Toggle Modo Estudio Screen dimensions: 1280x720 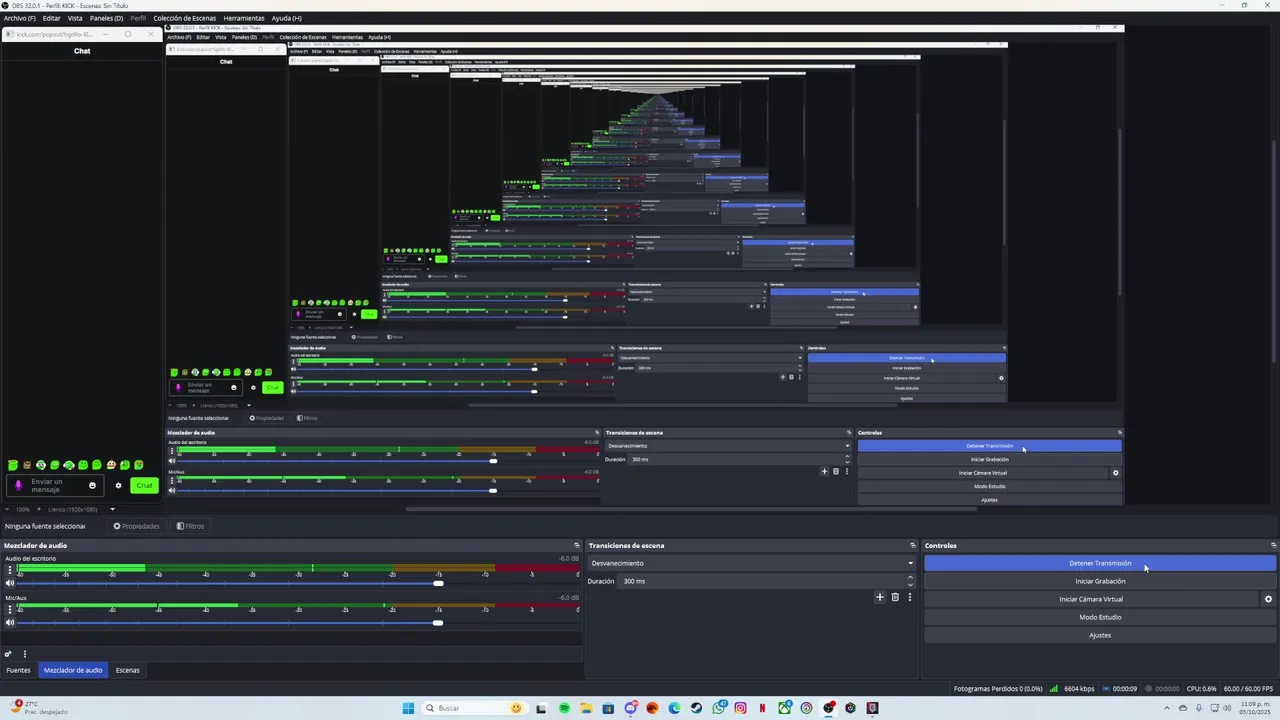[1100, 617]
